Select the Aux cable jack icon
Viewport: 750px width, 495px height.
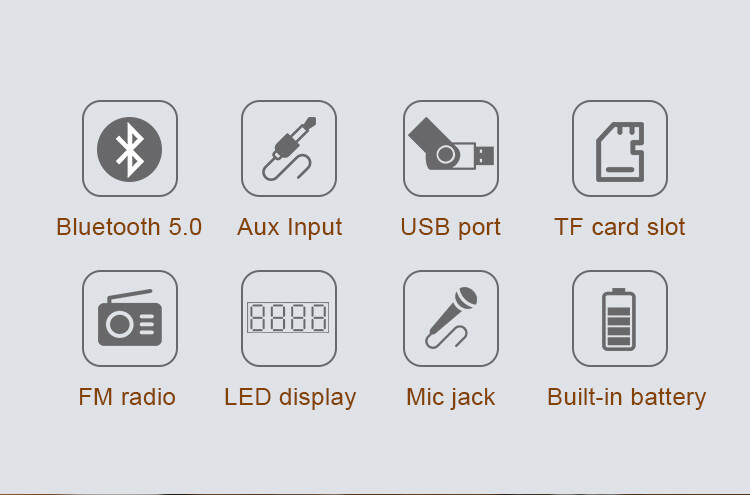pos(289,149)
